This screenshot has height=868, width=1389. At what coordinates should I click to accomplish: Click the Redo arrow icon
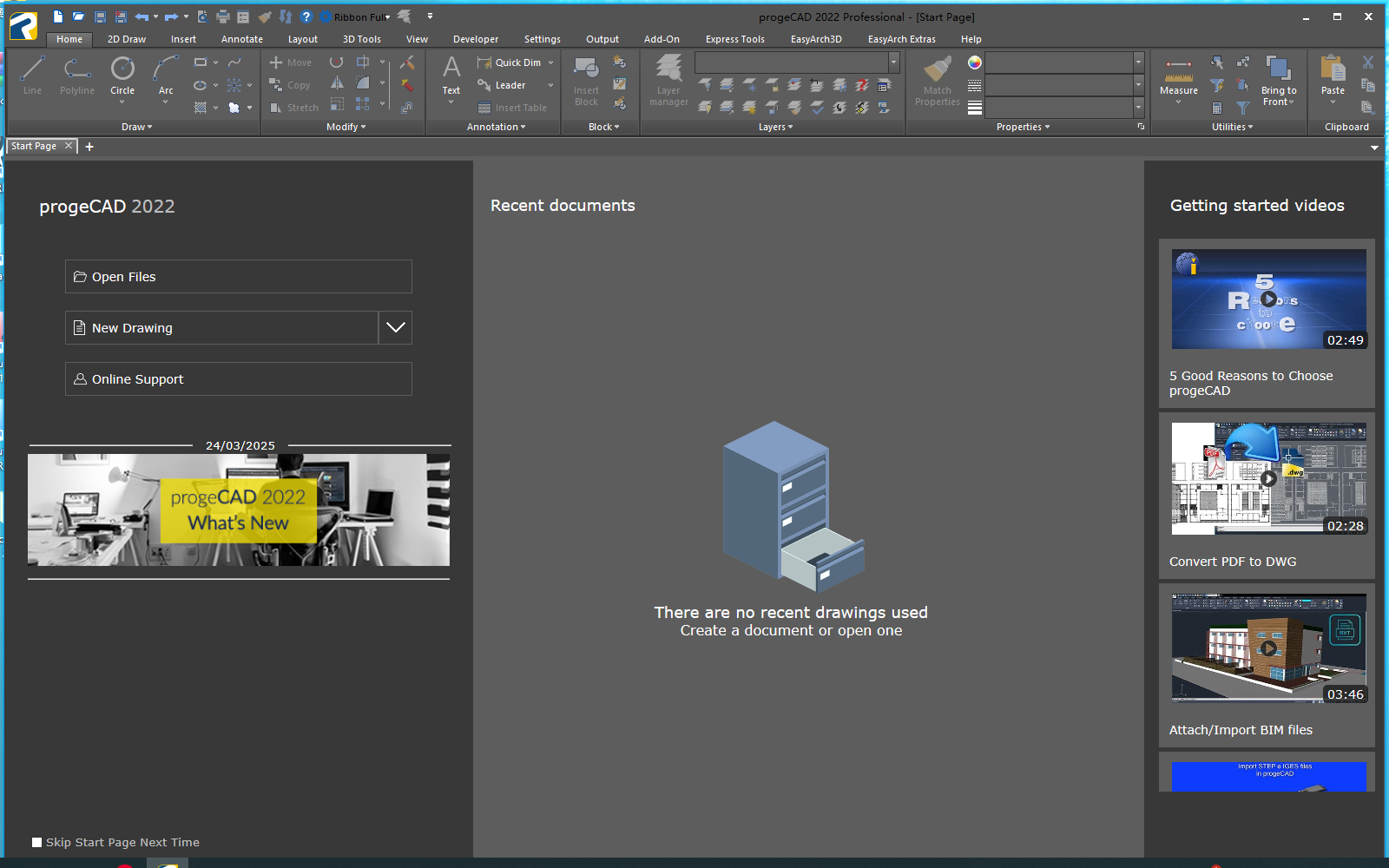(171, 16)
